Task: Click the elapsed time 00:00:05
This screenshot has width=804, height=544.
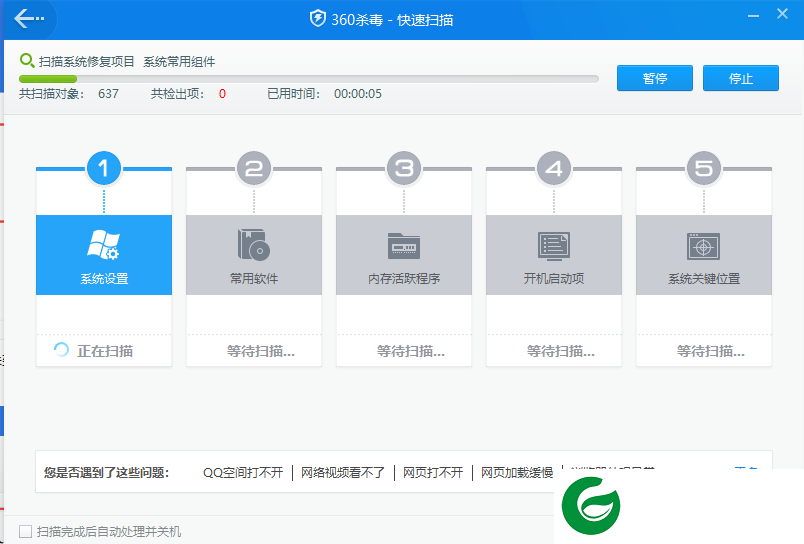Action: click(358, 94)
